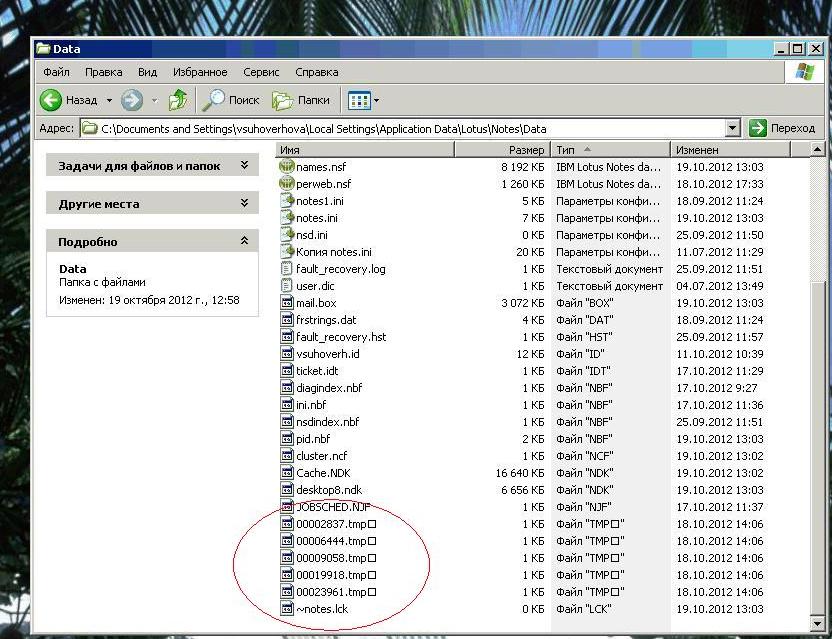Open the Справка menu
832x639 pixels.
(x=317, y=72)
